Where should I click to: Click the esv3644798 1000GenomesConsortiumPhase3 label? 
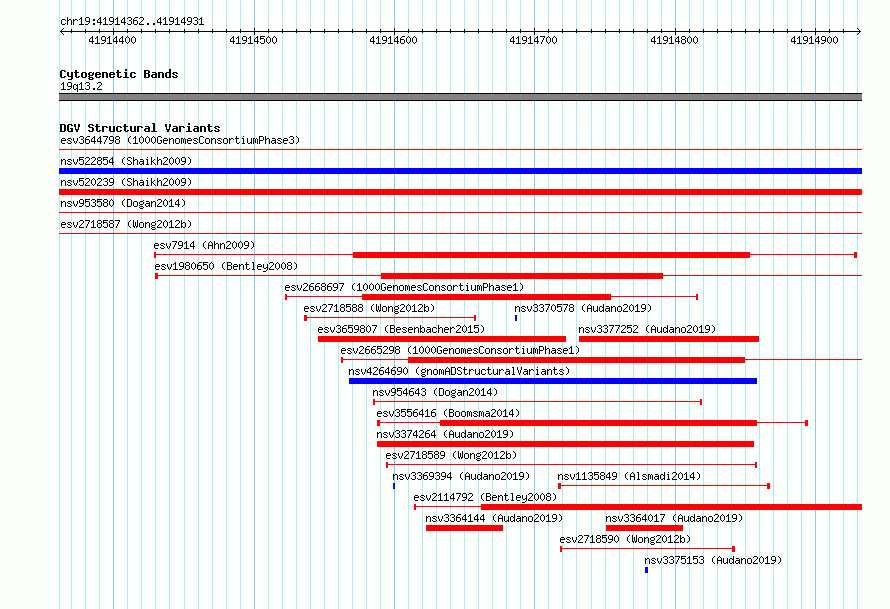[x=180, y=140]
